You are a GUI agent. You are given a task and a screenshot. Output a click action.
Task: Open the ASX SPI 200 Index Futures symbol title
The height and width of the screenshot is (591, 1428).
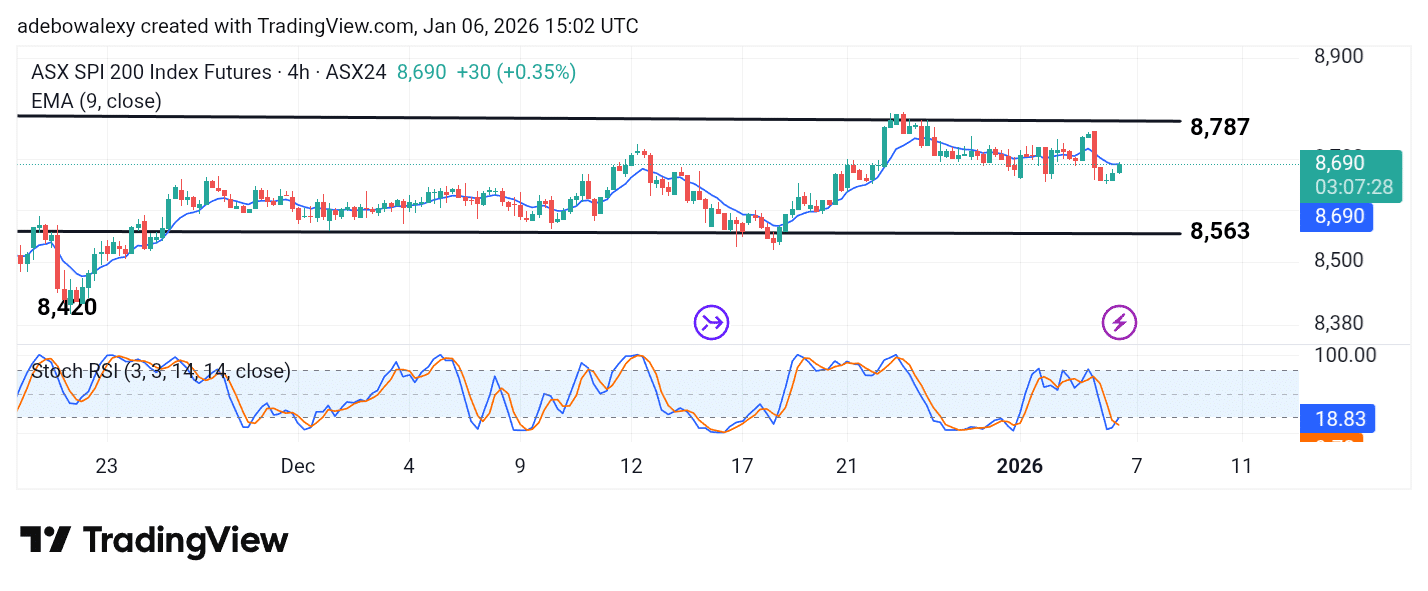click(150, 72)
